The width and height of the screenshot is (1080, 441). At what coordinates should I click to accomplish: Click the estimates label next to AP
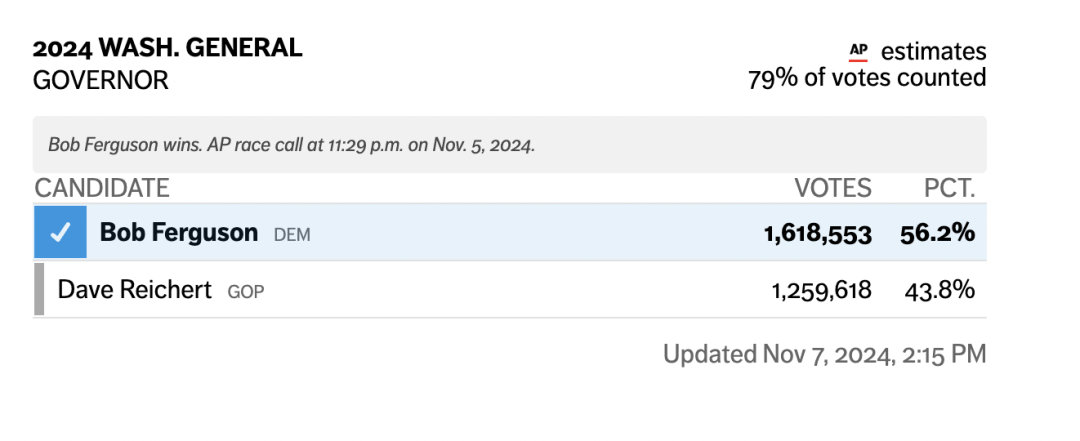(933, 52)
